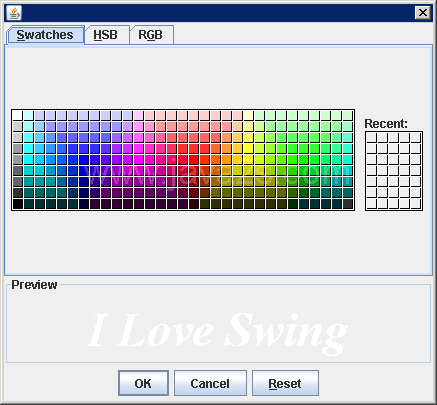
Task: Open the RGB tab
Action: [x=151, y=35]
